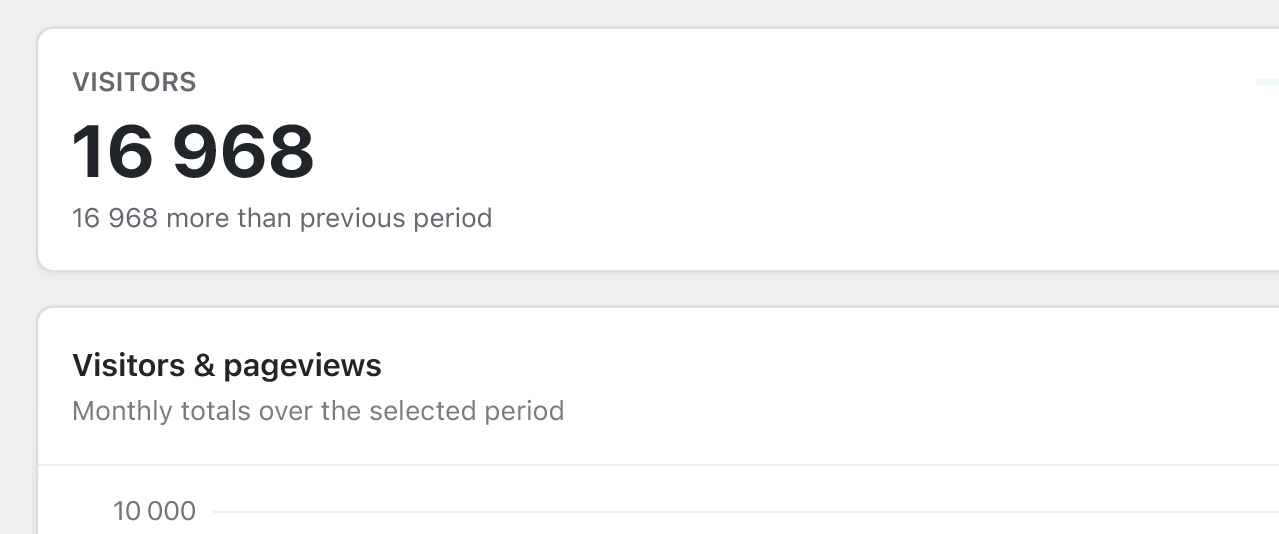Click the word 'pageviews' in the chart title
Image resolution: width=1279 pixels, height=534 pixels.
point(303,365)
